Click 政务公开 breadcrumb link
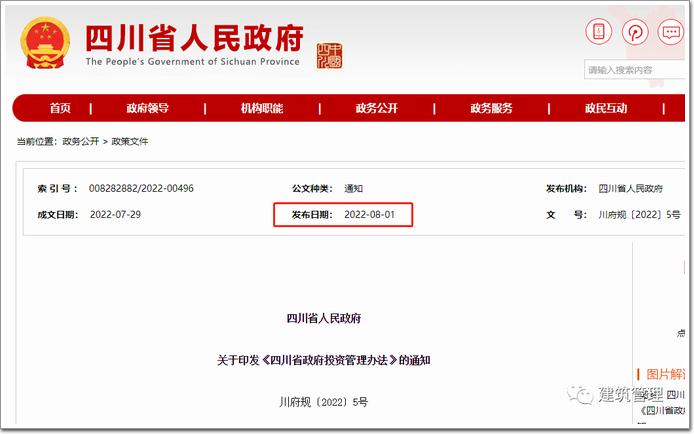 [81, 142]
